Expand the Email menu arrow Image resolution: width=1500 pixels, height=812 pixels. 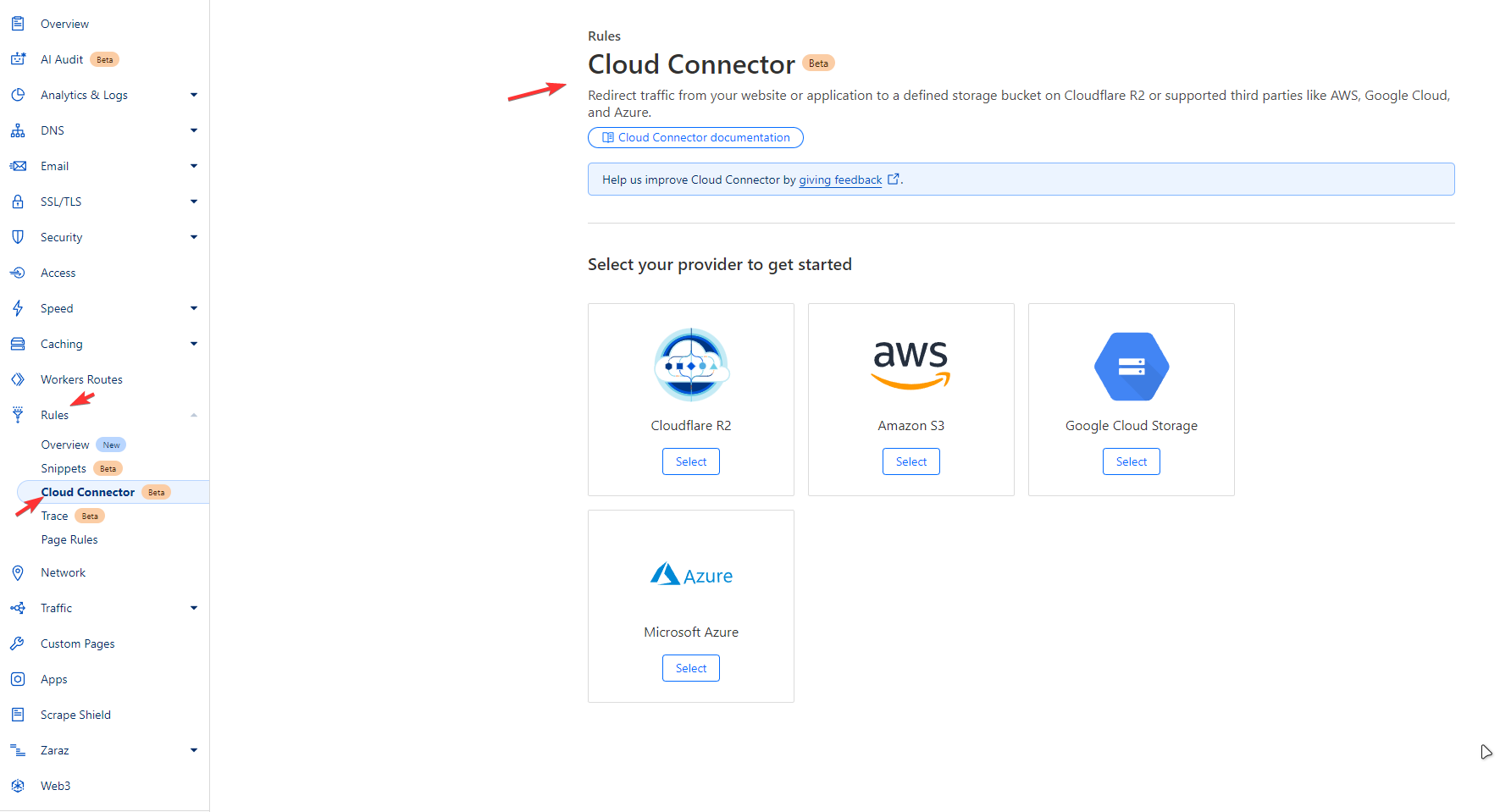coord(194,166)
